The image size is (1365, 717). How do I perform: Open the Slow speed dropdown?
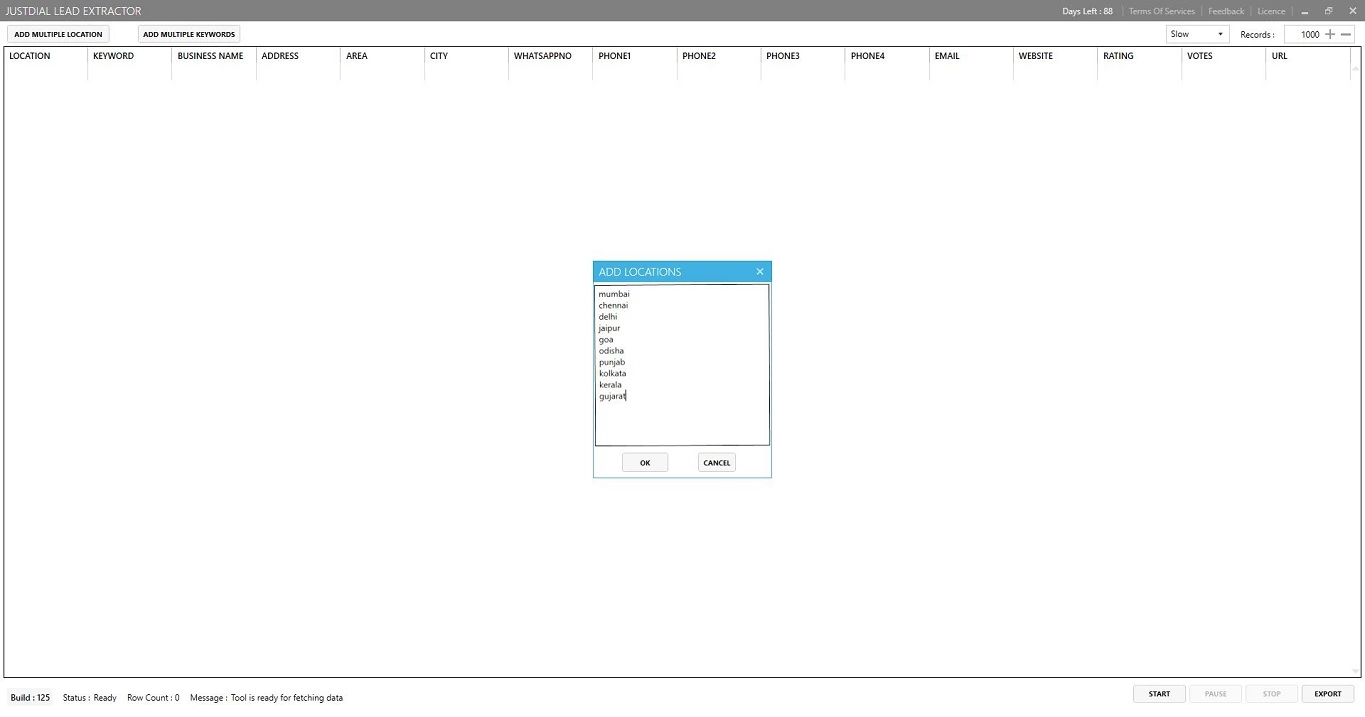tap(1197, 34)
